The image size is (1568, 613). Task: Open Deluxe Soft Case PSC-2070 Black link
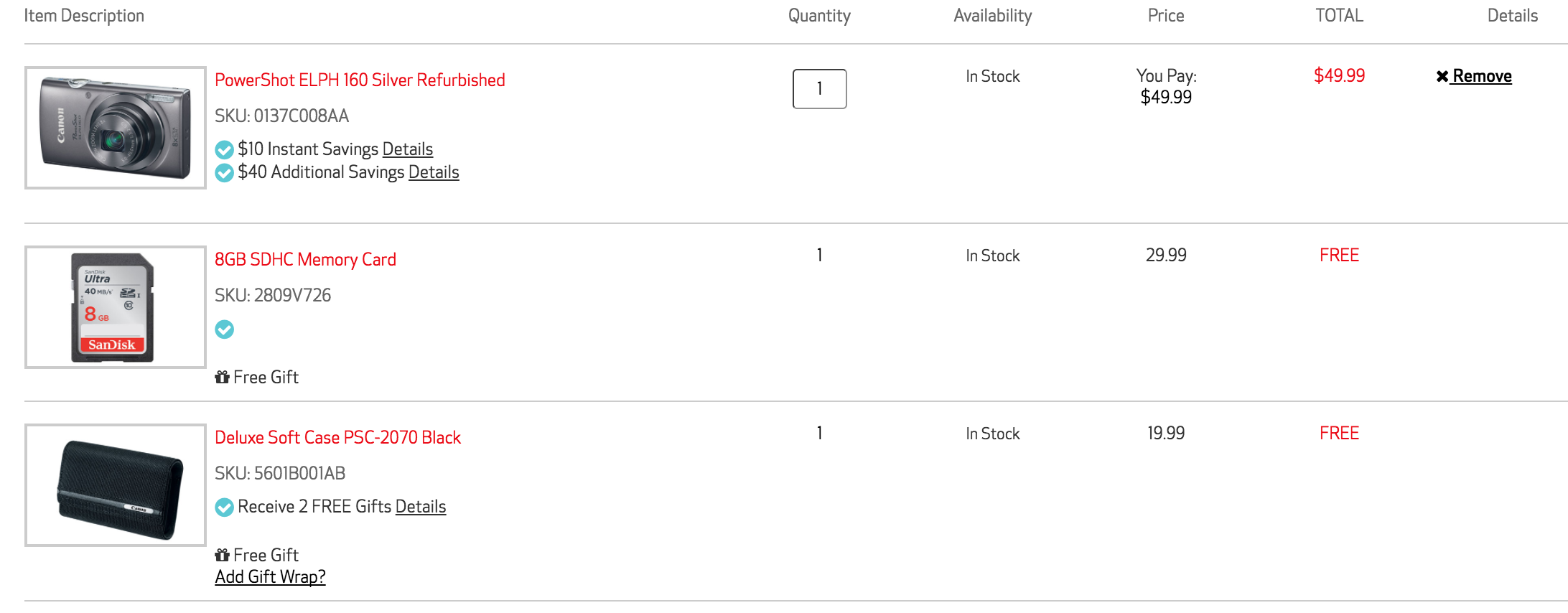click(x=337, y=437)
